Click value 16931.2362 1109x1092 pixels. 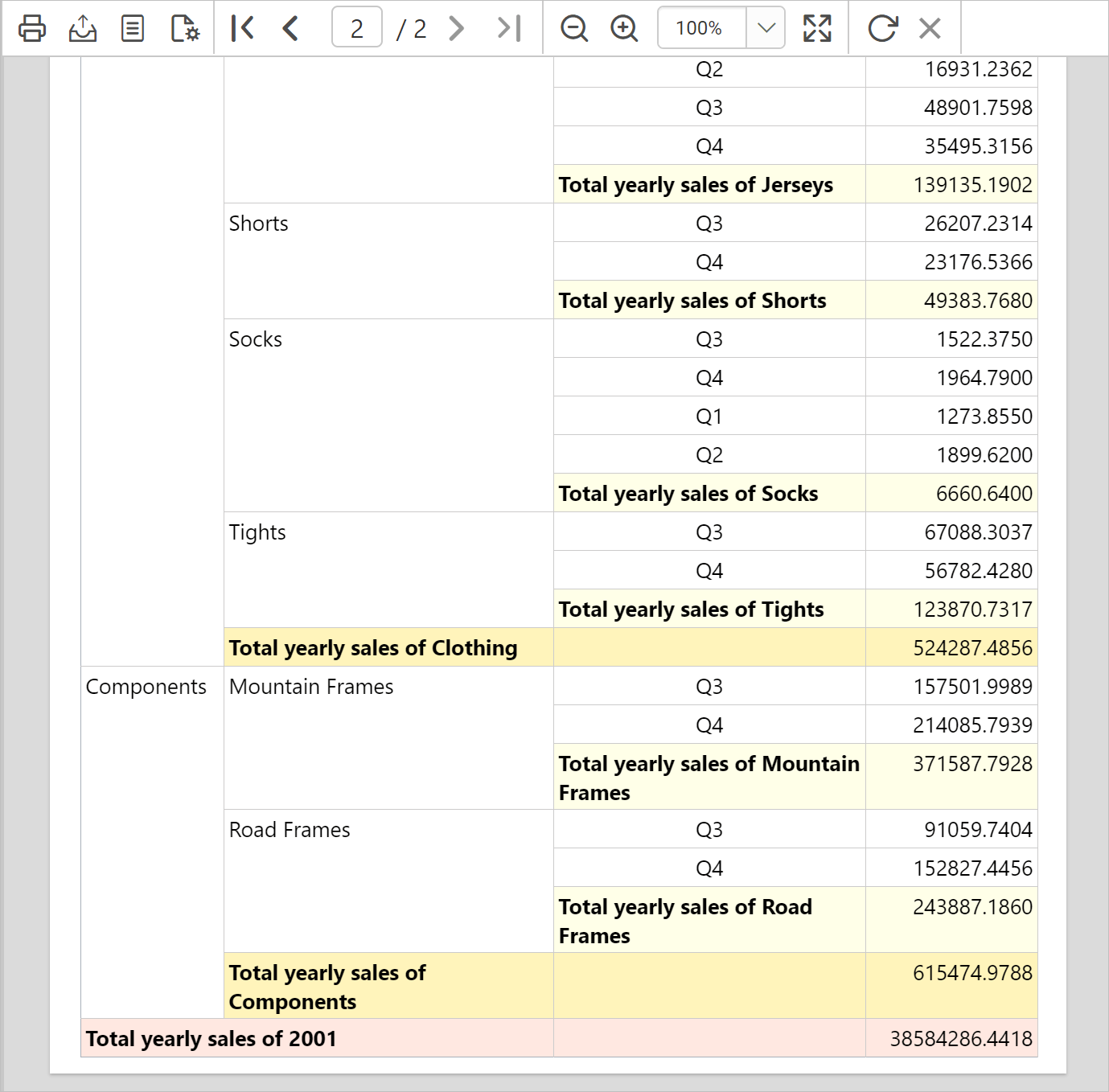[x=952, y=71]
